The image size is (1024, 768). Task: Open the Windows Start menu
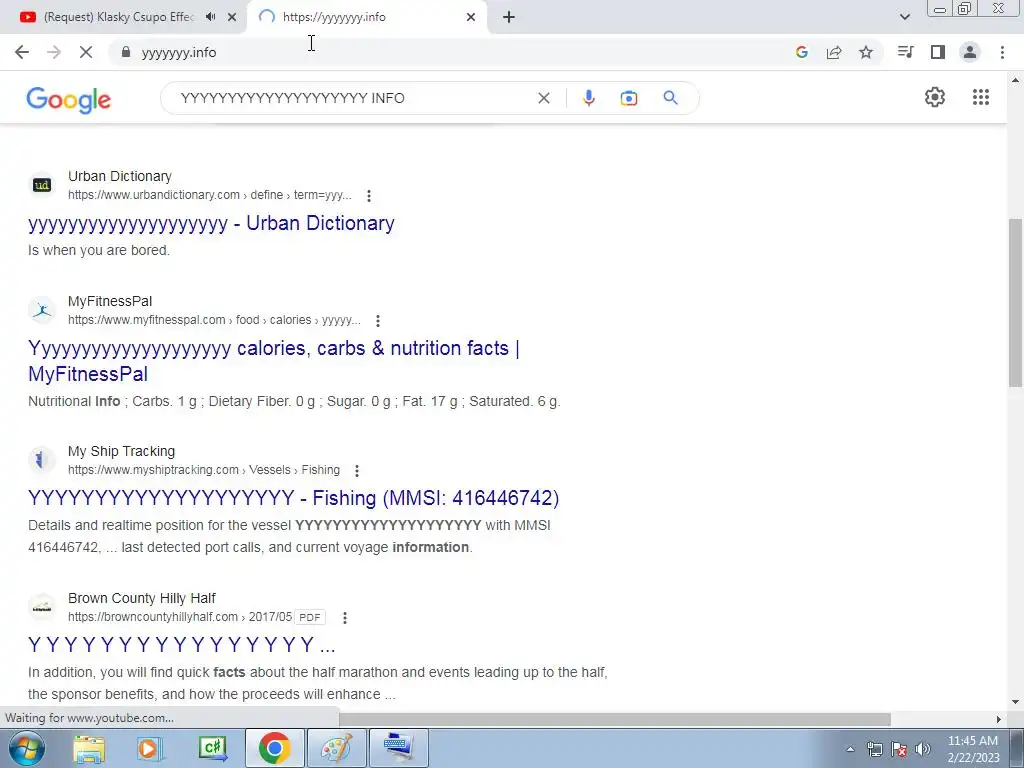coord(27,748)
